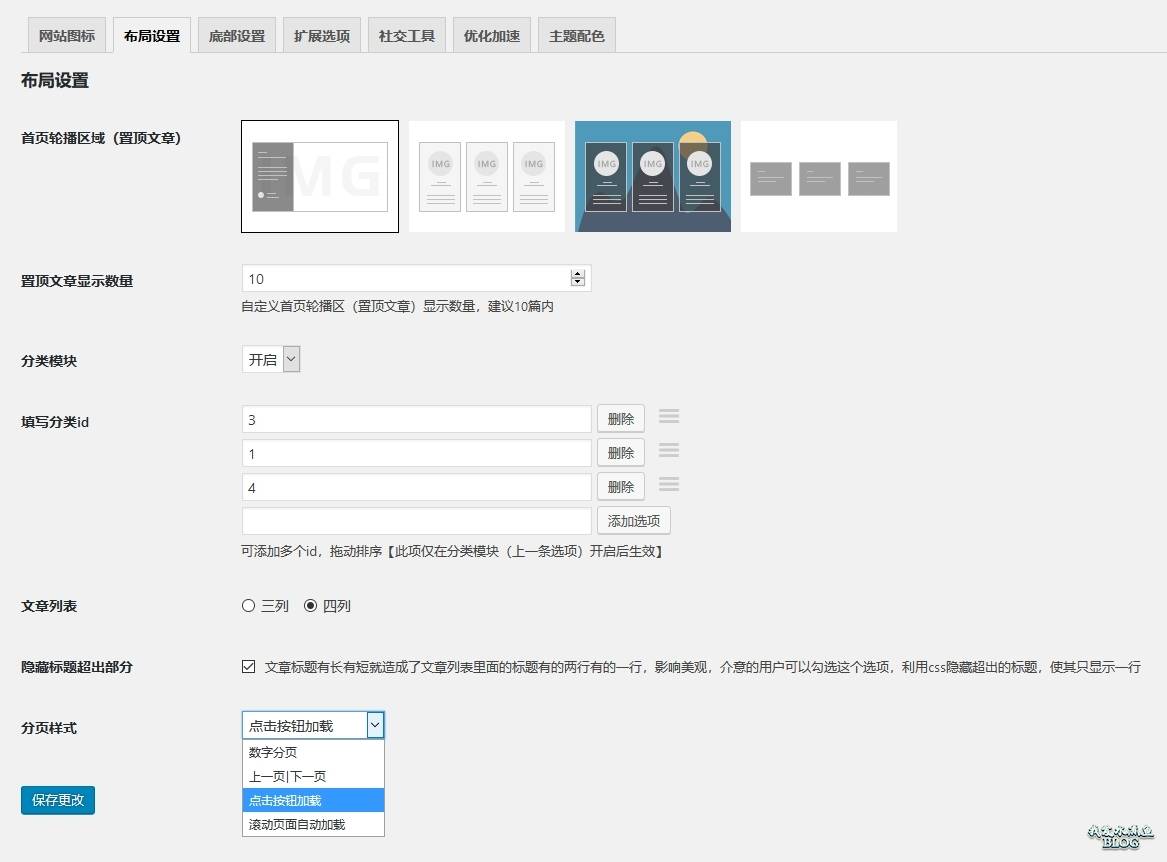Select the 三列 radio button for article list
Viewport: 1167px width, 862px height.
pos(248,605)
